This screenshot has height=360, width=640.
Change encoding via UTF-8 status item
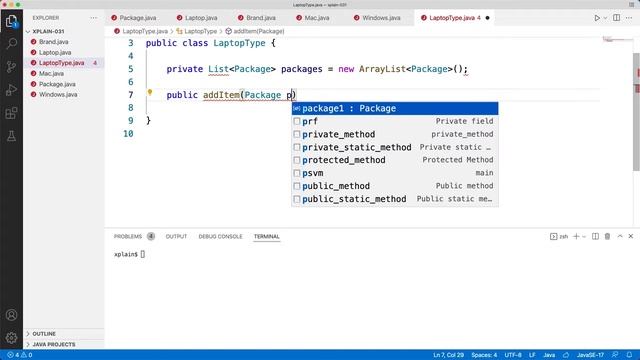[x=513, y=355]
